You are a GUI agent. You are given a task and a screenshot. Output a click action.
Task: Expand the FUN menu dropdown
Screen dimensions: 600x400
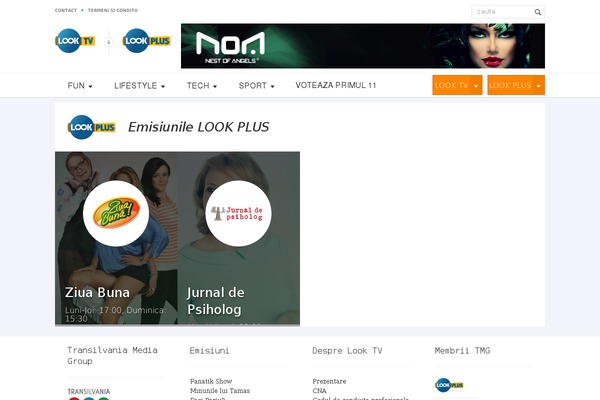point(80,86)
